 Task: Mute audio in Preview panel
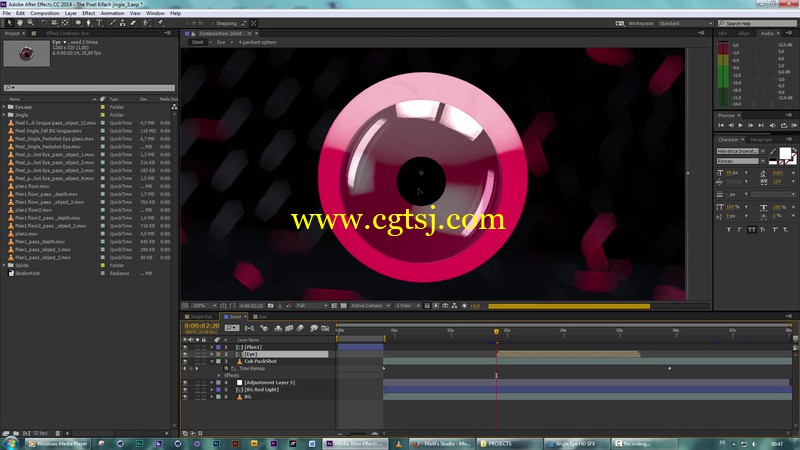772,126
